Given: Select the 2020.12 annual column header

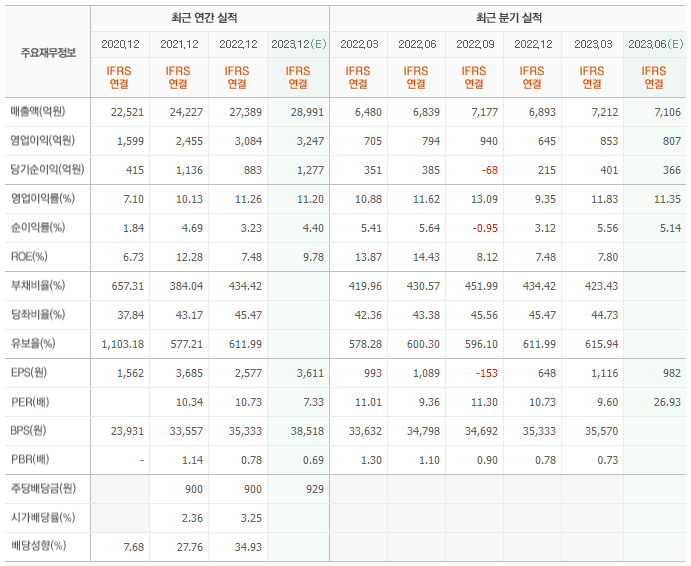Looking at the screenshot, I should 120,44.
